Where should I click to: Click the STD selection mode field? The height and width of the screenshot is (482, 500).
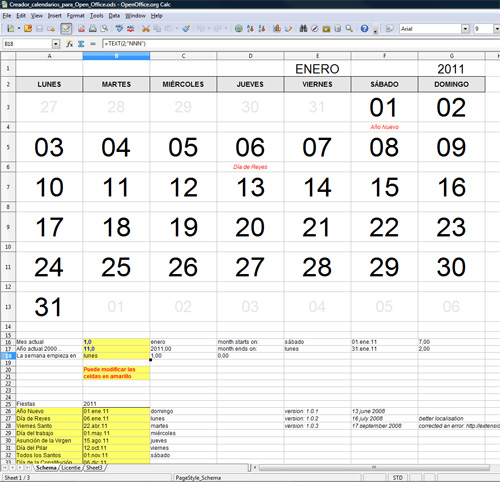(x=397, y=478)
